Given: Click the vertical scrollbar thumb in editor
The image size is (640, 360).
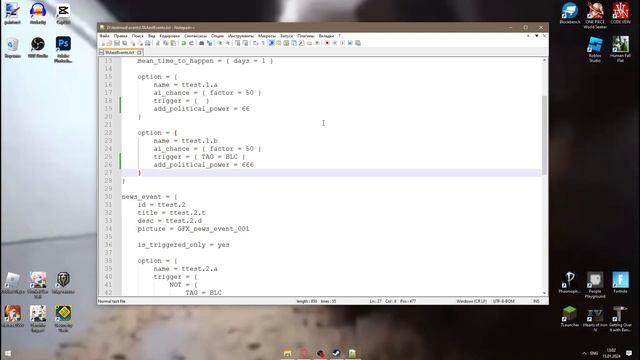Looking at the screenshot, I should point(544,135).
